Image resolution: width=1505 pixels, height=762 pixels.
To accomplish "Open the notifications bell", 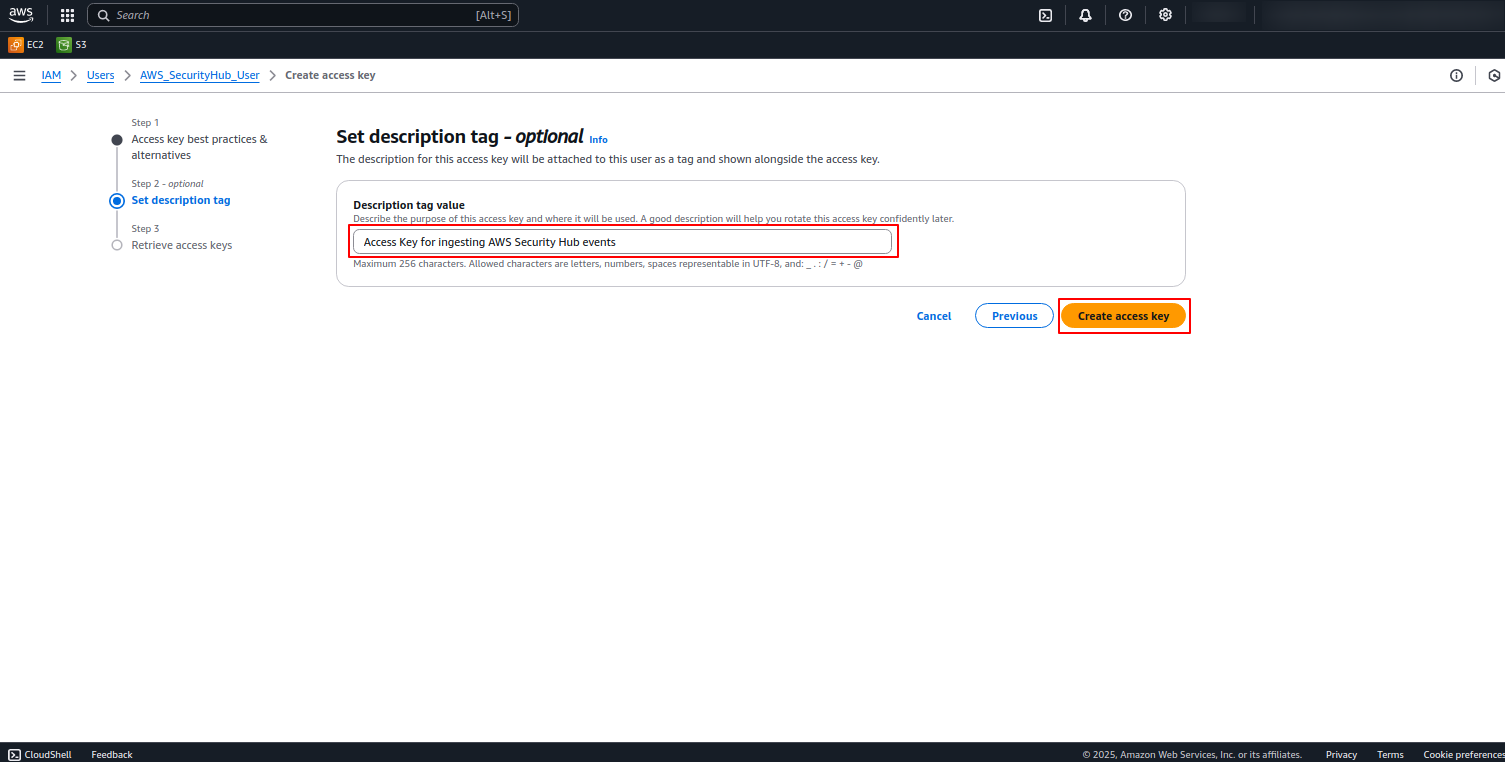I will (x=1085, y=15).
